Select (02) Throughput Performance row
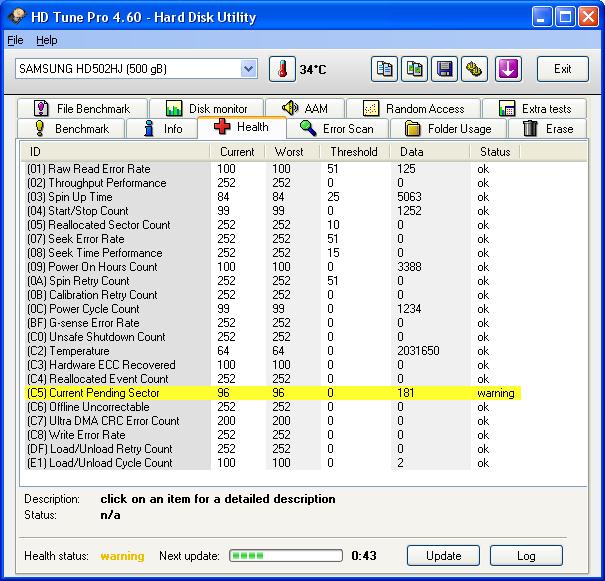Screen dimensions: 605x581 [x=272, y=183]
